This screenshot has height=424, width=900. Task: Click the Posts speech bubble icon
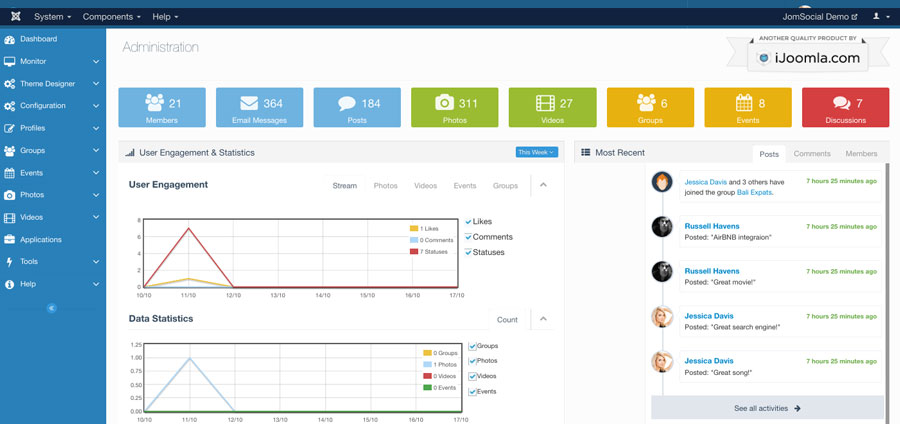coord(347,103)
